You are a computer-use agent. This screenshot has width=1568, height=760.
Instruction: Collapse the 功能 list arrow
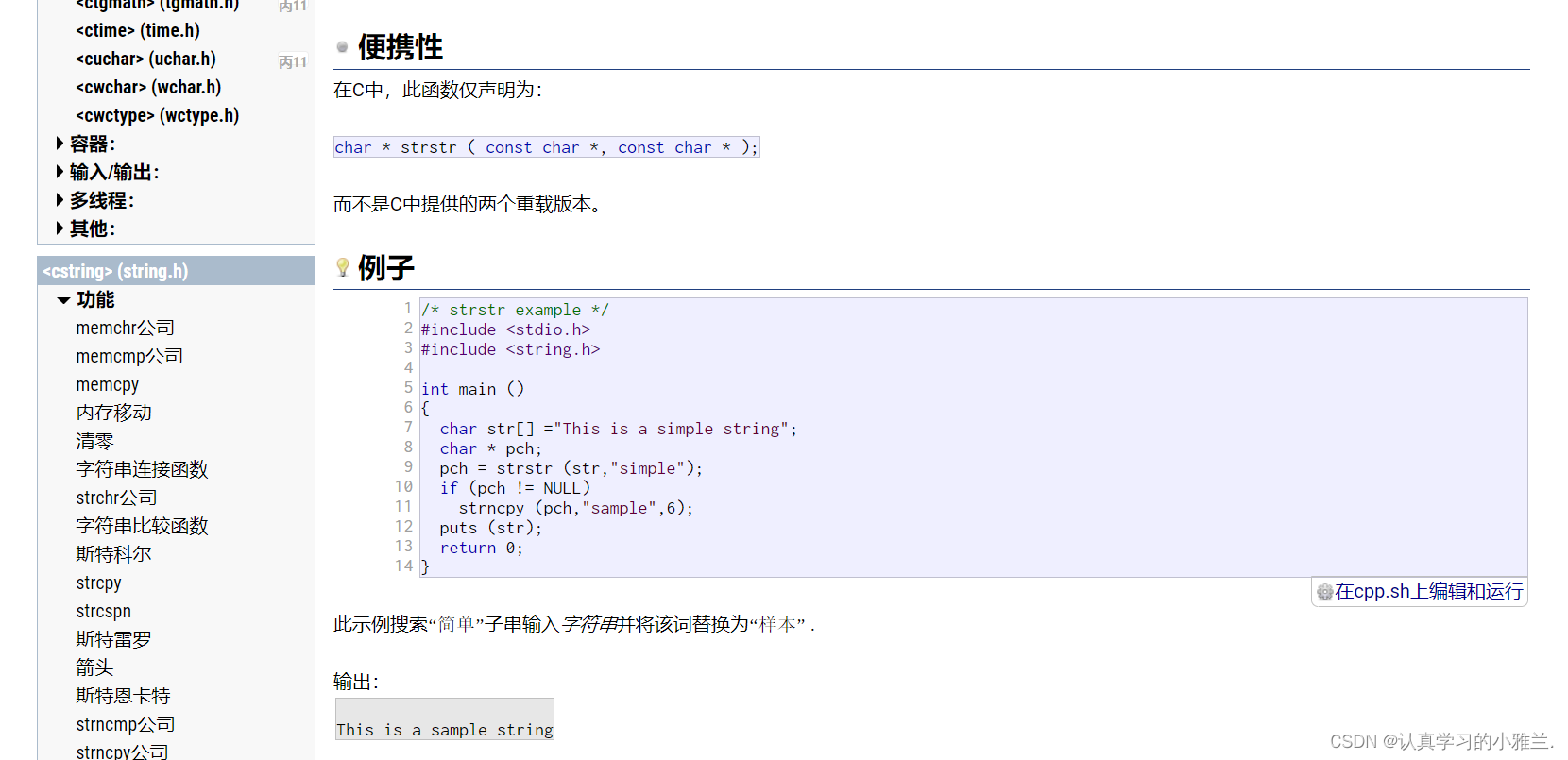(x=63, y=300)
